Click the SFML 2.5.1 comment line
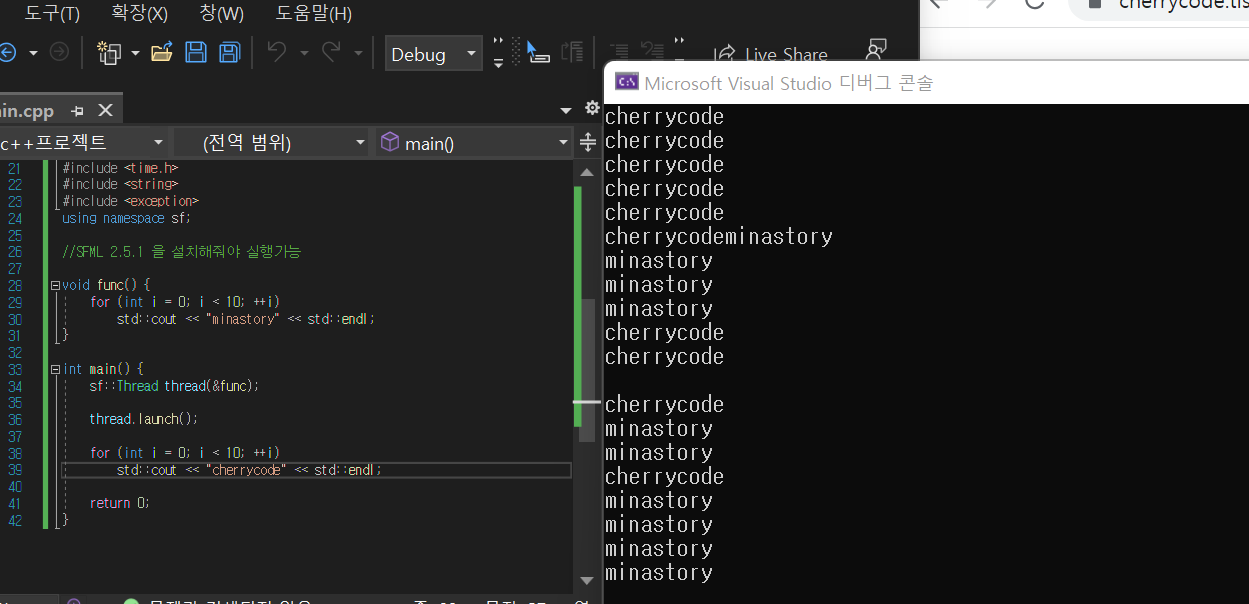Viewport: 1249px width, 604px height. click(181, 252)
